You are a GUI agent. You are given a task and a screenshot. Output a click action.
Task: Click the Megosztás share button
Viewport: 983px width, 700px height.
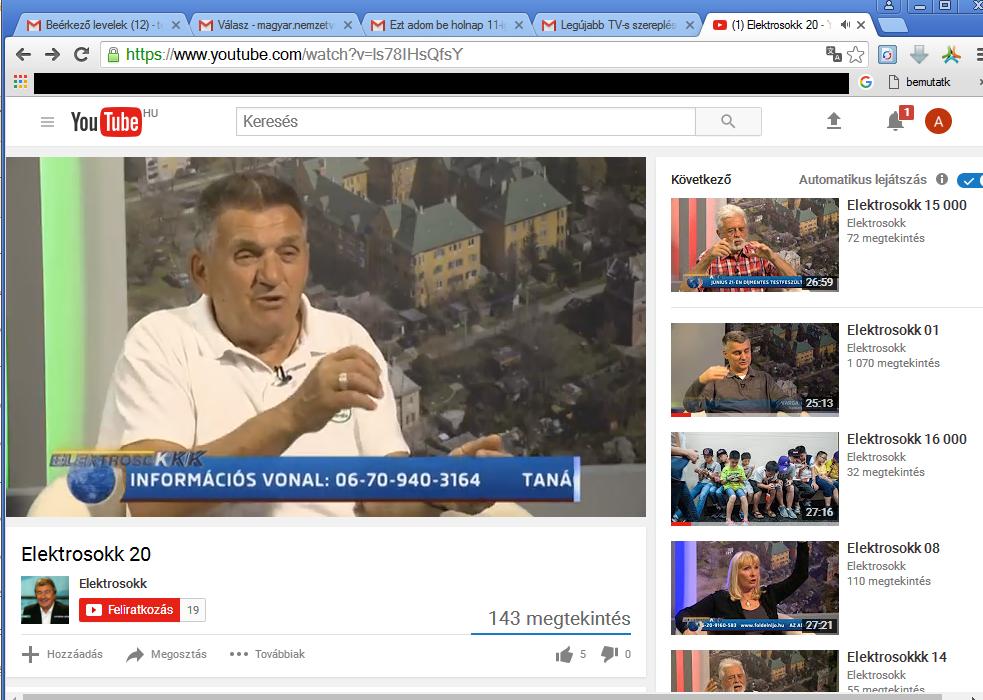point(166,654)
